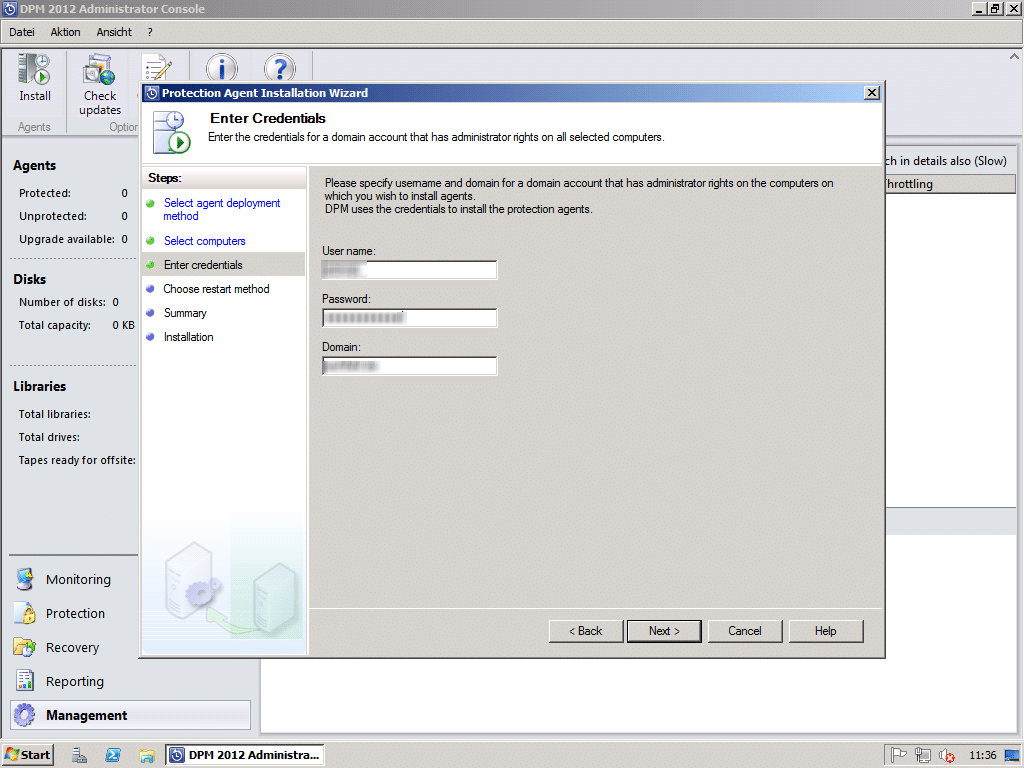Switch to Protection workspace label

point(75,613)
